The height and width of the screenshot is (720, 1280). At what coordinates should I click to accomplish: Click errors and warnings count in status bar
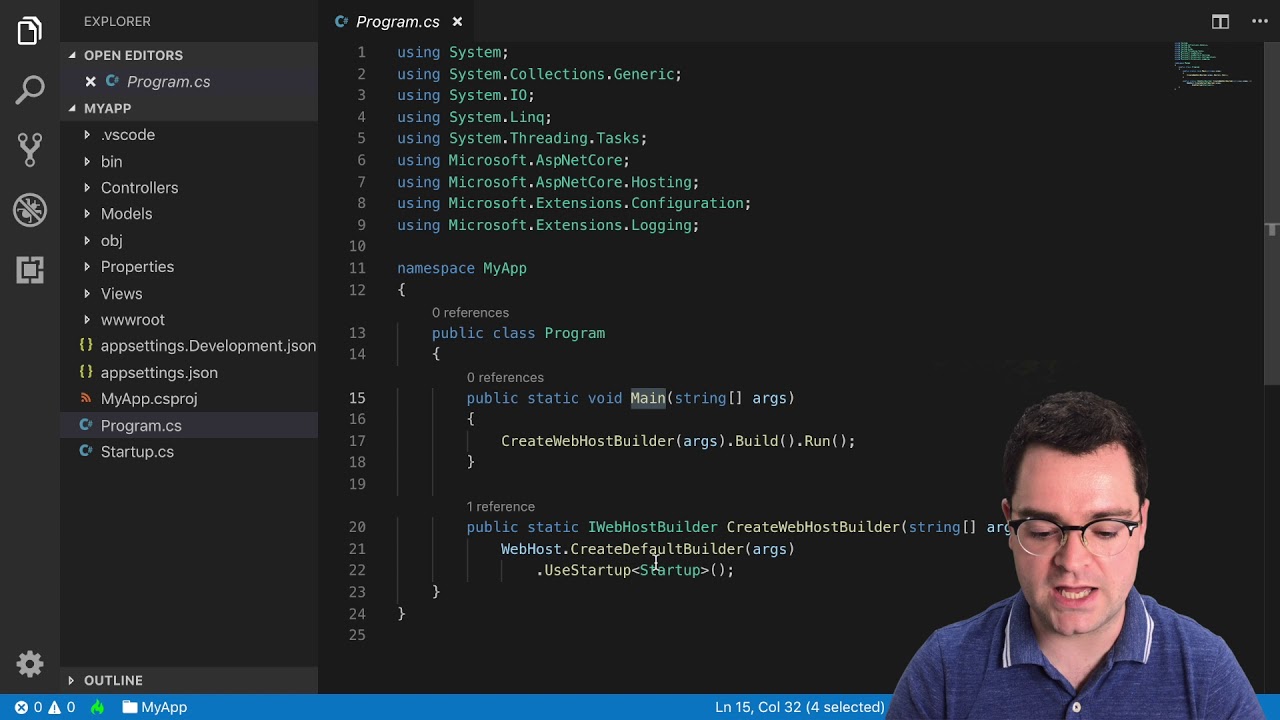[x=45, y=707]
